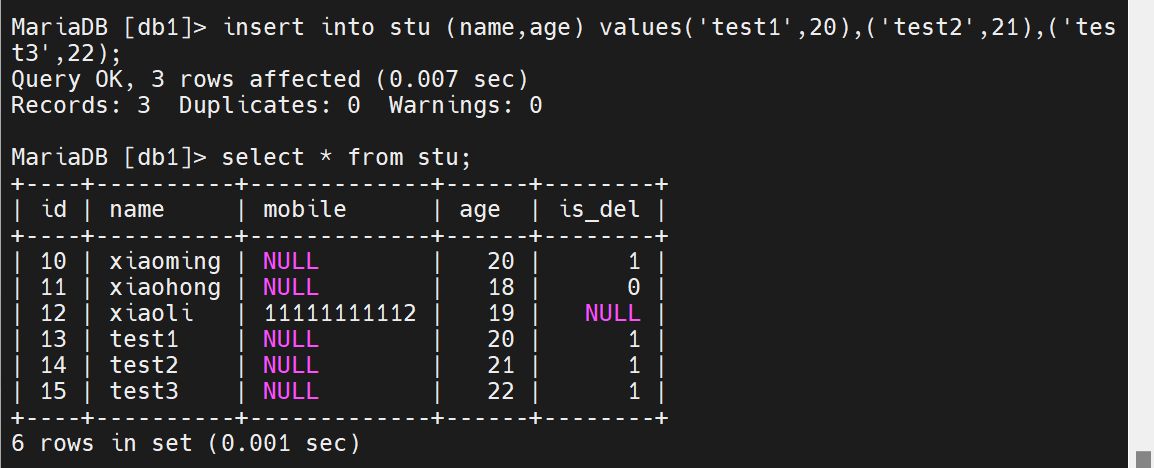This screenshot has height=468, width=1154.
Task: Click id value 13
Action: click(54, 339)
